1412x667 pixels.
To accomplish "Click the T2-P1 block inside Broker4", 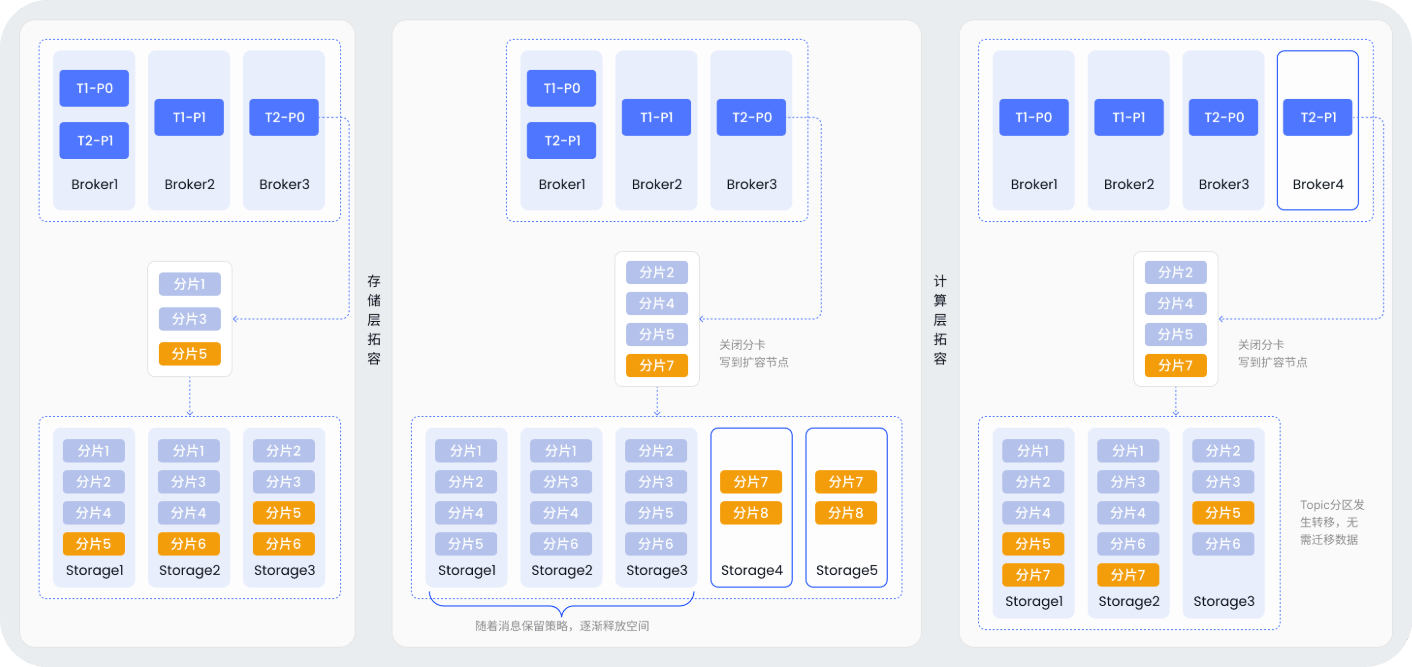I will (x=1317, y=117).
